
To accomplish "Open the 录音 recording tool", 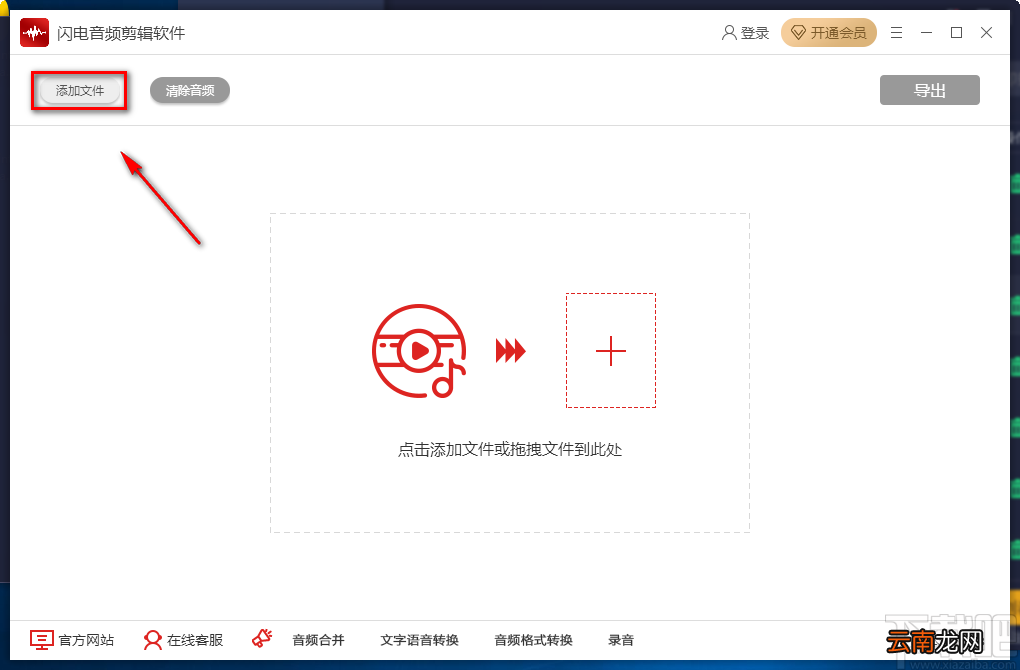I will 621,640.
